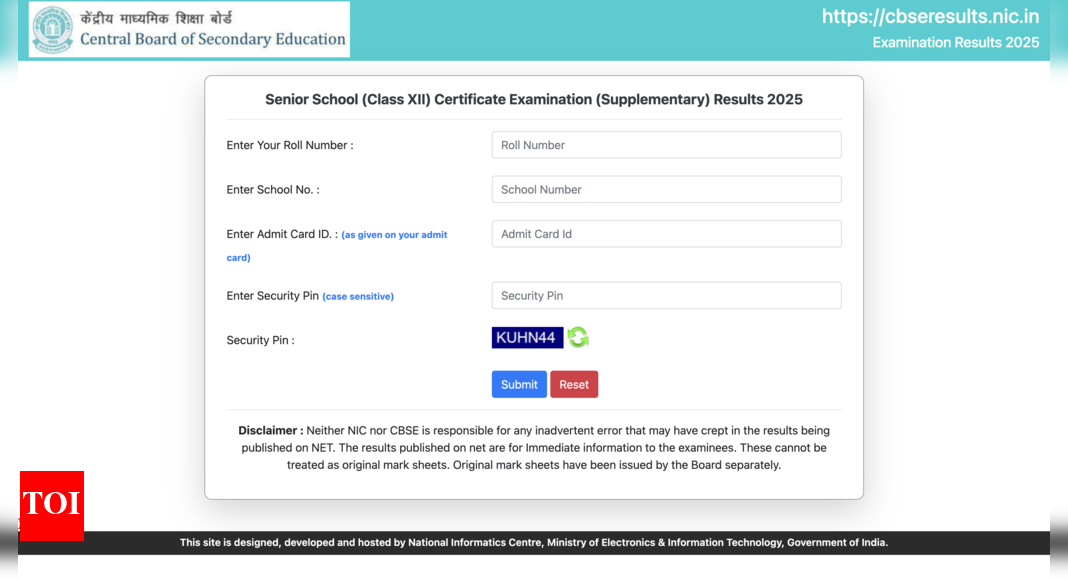Click the Central Board of Secondary Education banner

tap(189, 29)
